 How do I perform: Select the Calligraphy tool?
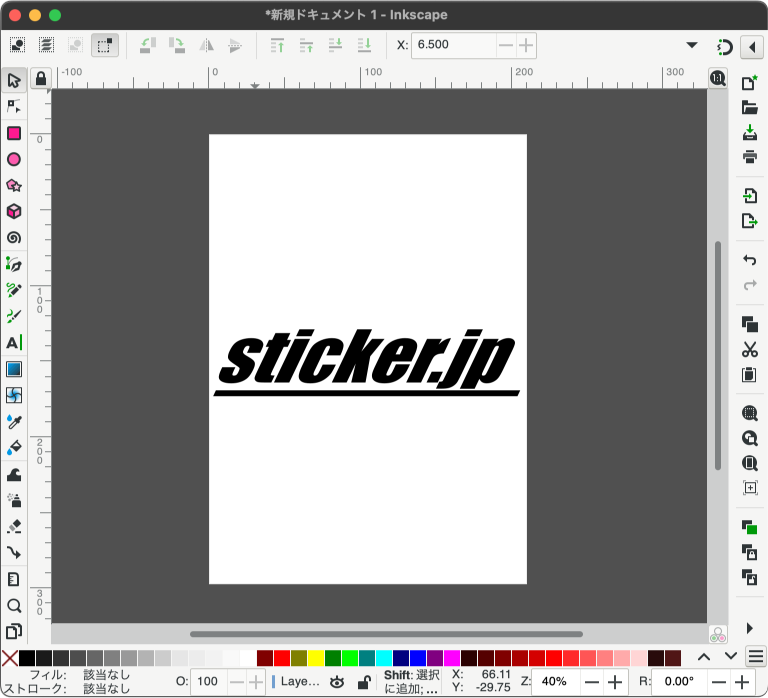click(14, 316)
